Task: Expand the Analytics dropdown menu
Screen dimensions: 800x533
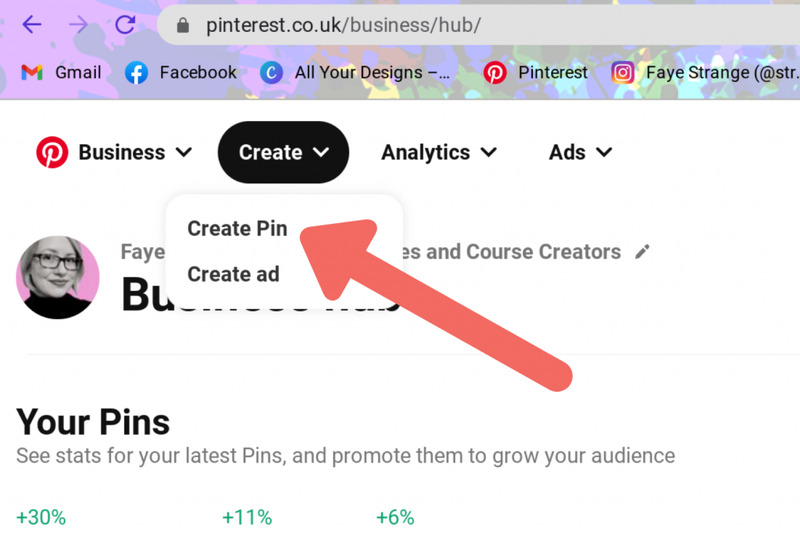Action: click(438, 152)
